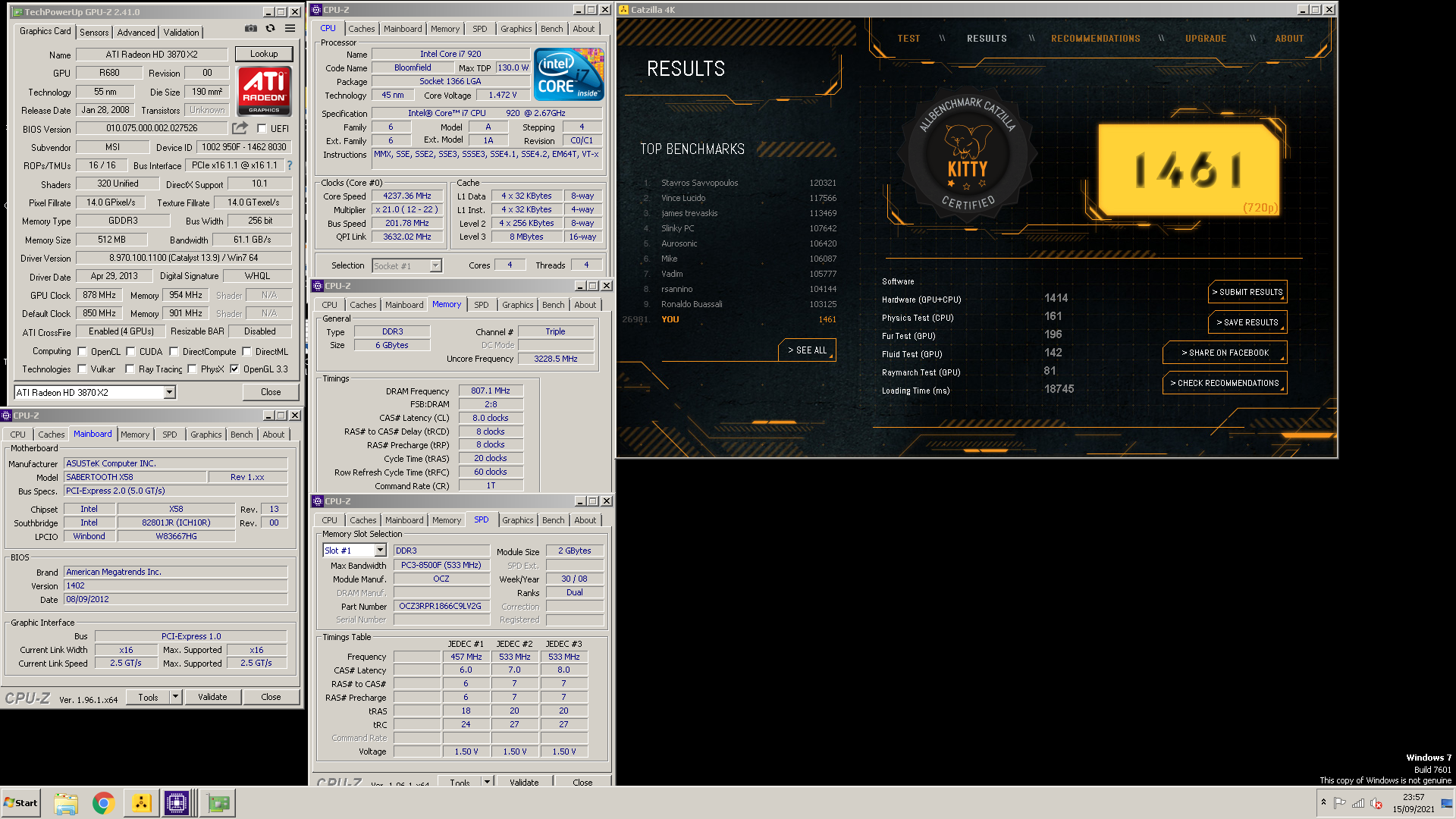Viewport: 1456px width, 819px height.
Task: Toggle the Ray Tracing checkbox
Action: click(130, 369)
